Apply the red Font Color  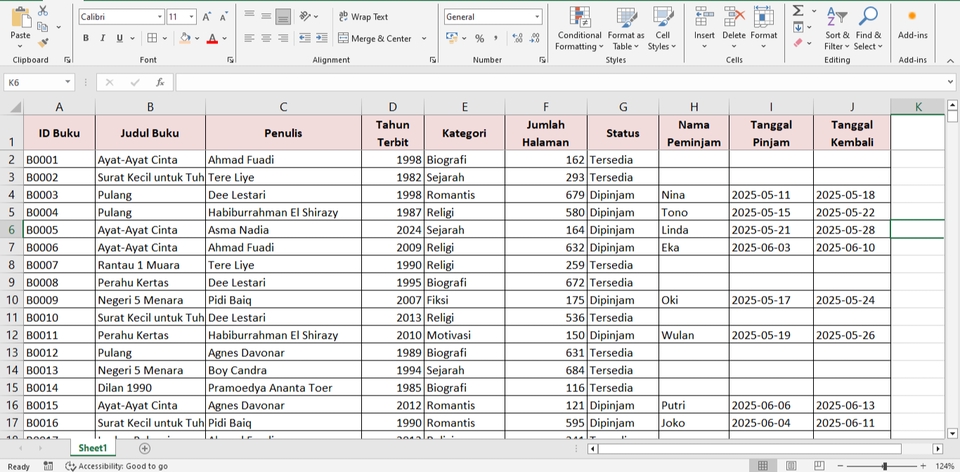(212, 38)
